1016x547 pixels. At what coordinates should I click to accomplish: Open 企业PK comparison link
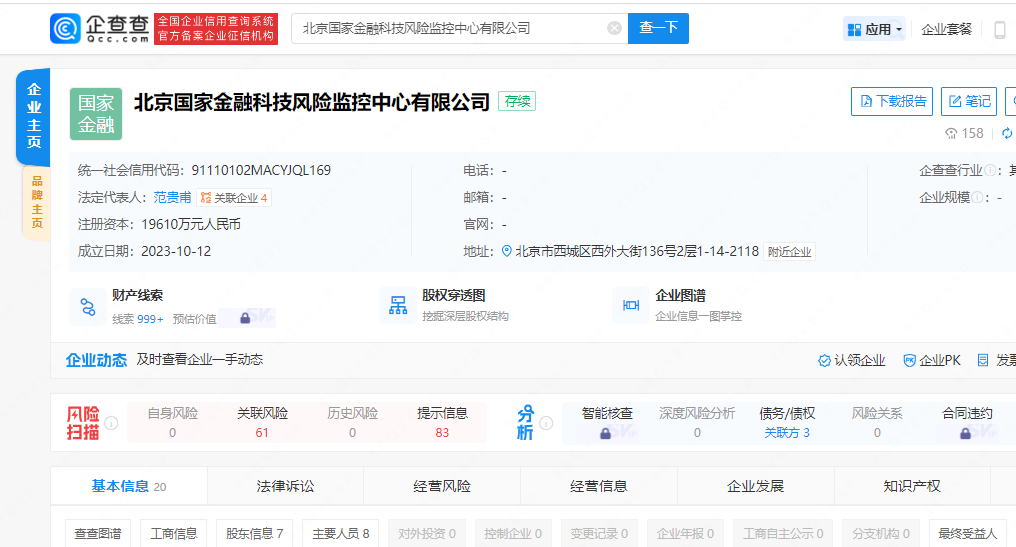point(932,360)
